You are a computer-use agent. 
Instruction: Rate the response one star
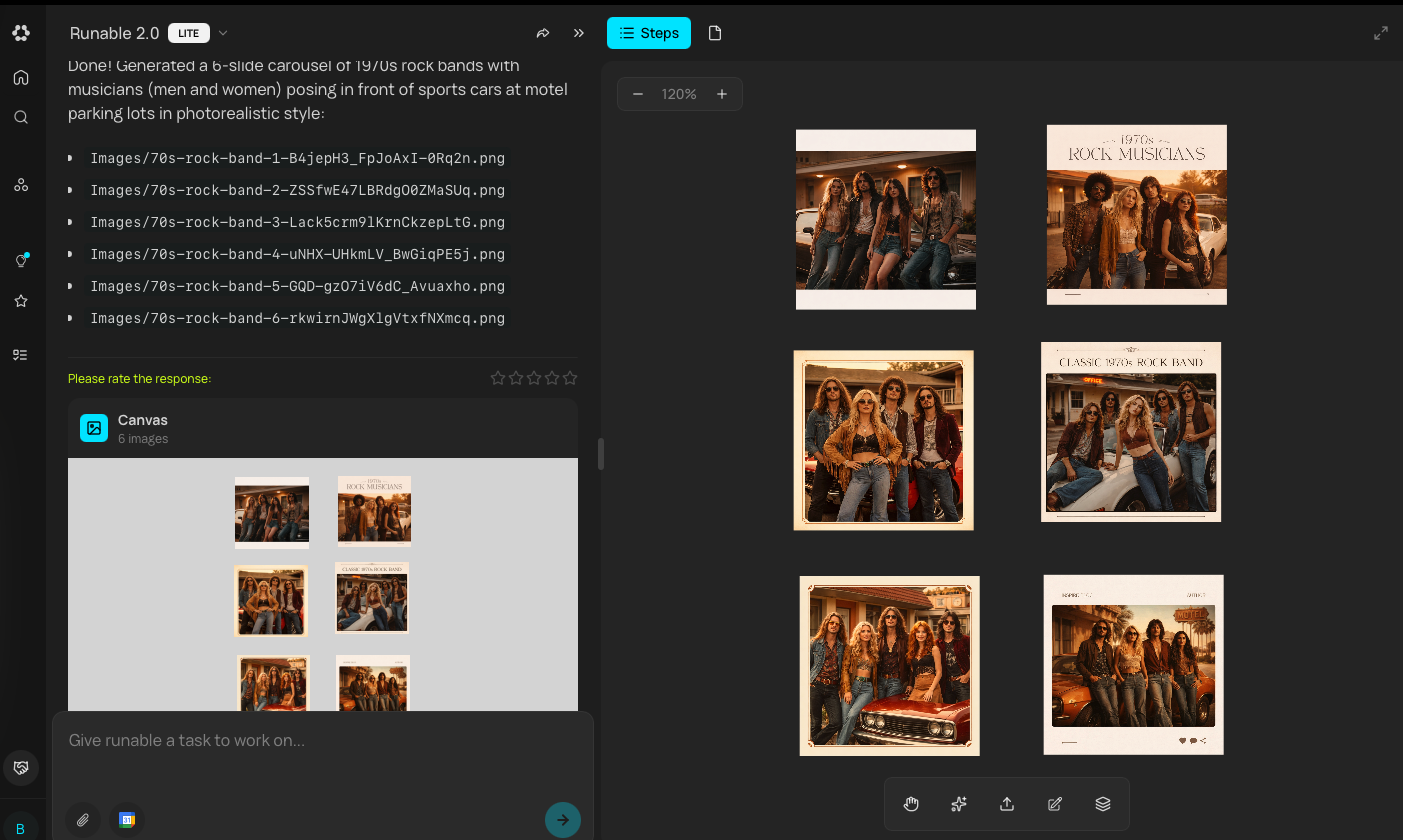(498, 378)
